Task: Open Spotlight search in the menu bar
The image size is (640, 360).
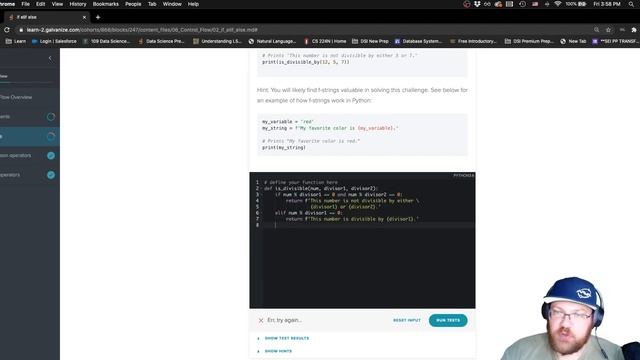Action: point(631,4)
